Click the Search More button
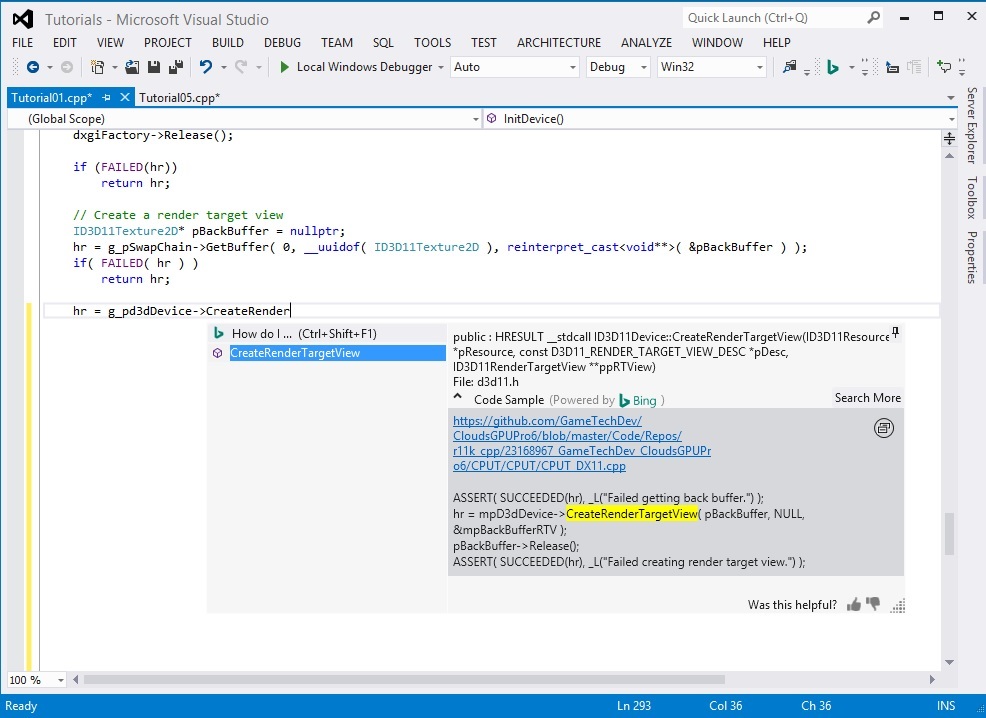The width and height of the screenshot is (986, 718). point(867,398)
